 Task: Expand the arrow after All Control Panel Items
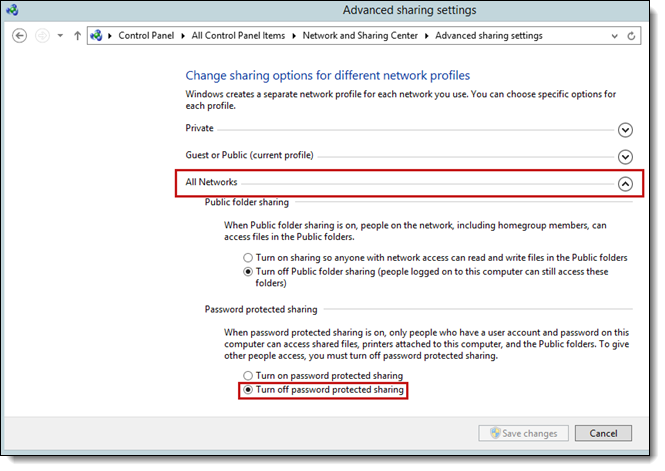(294, 36)
